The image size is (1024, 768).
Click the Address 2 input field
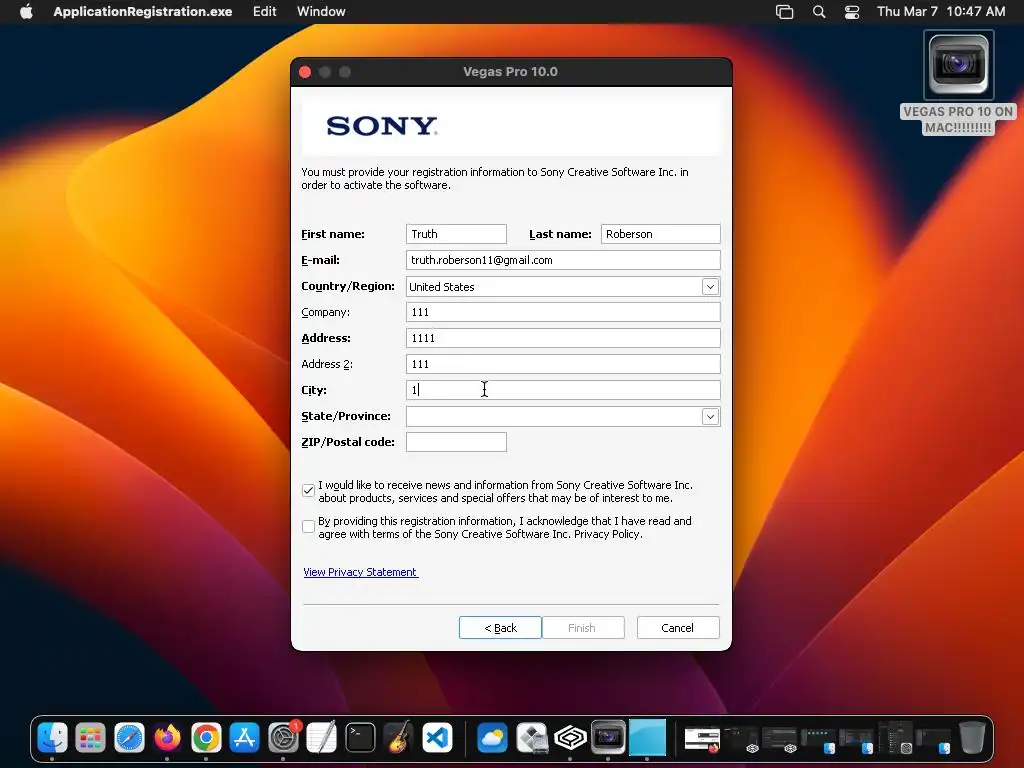(563, 364)
